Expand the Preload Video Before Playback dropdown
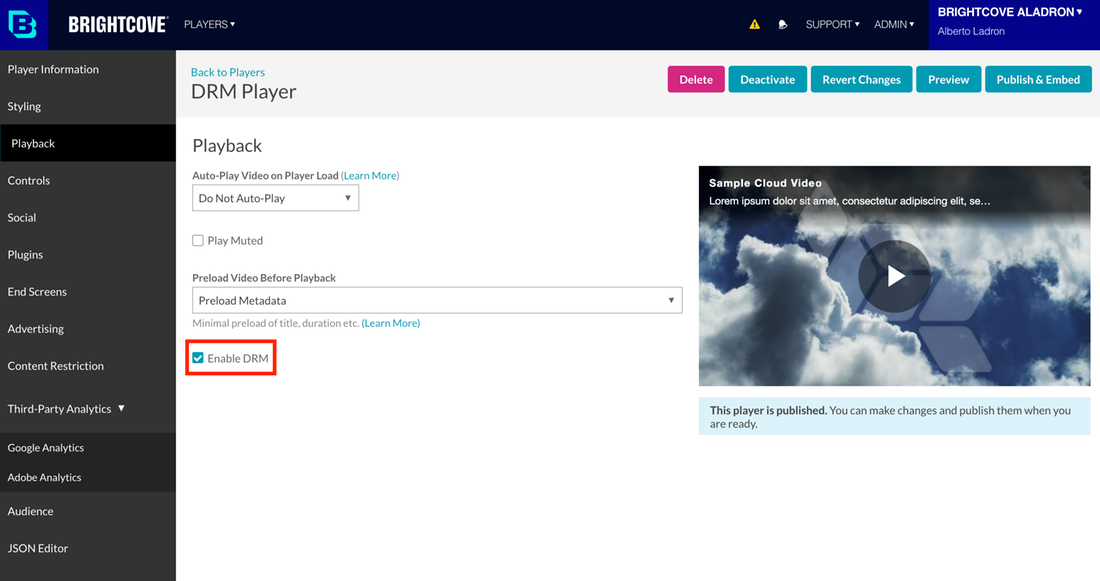This screenshot has width=1100, height=581. [x=437, y=300]
